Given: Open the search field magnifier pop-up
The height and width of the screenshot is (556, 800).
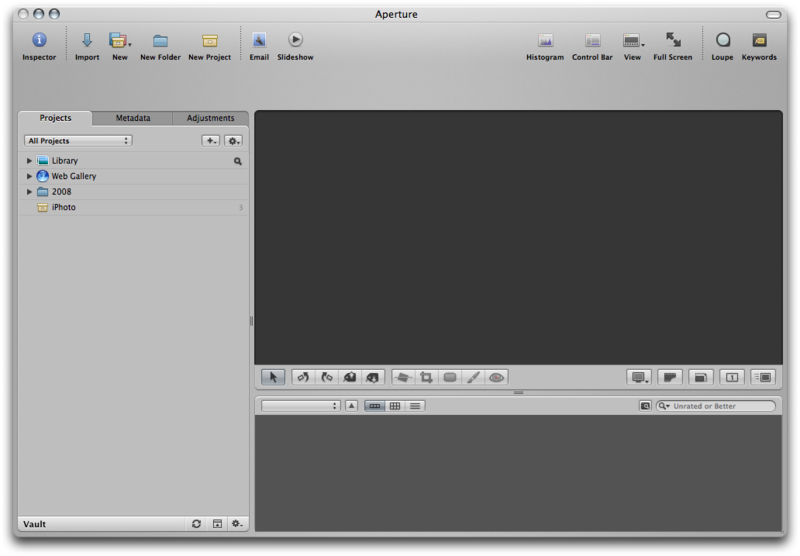Looking at the screenshot, I should (664, 406).
